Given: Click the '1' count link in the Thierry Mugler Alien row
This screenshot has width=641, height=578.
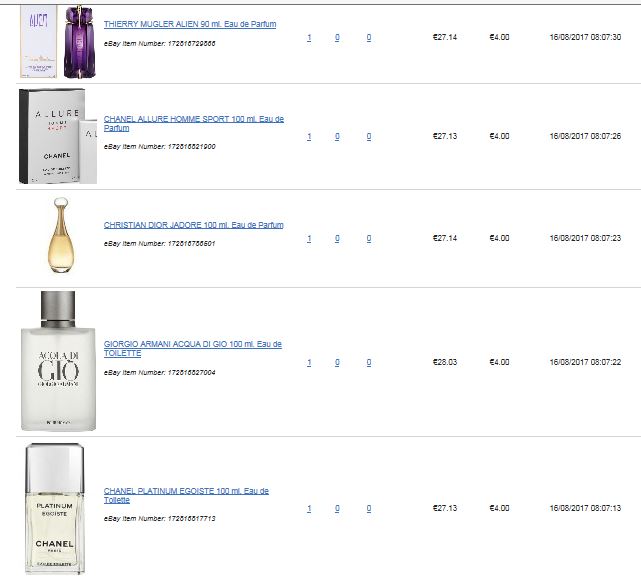Looking at the screenshot, I should tap(309, 38).
